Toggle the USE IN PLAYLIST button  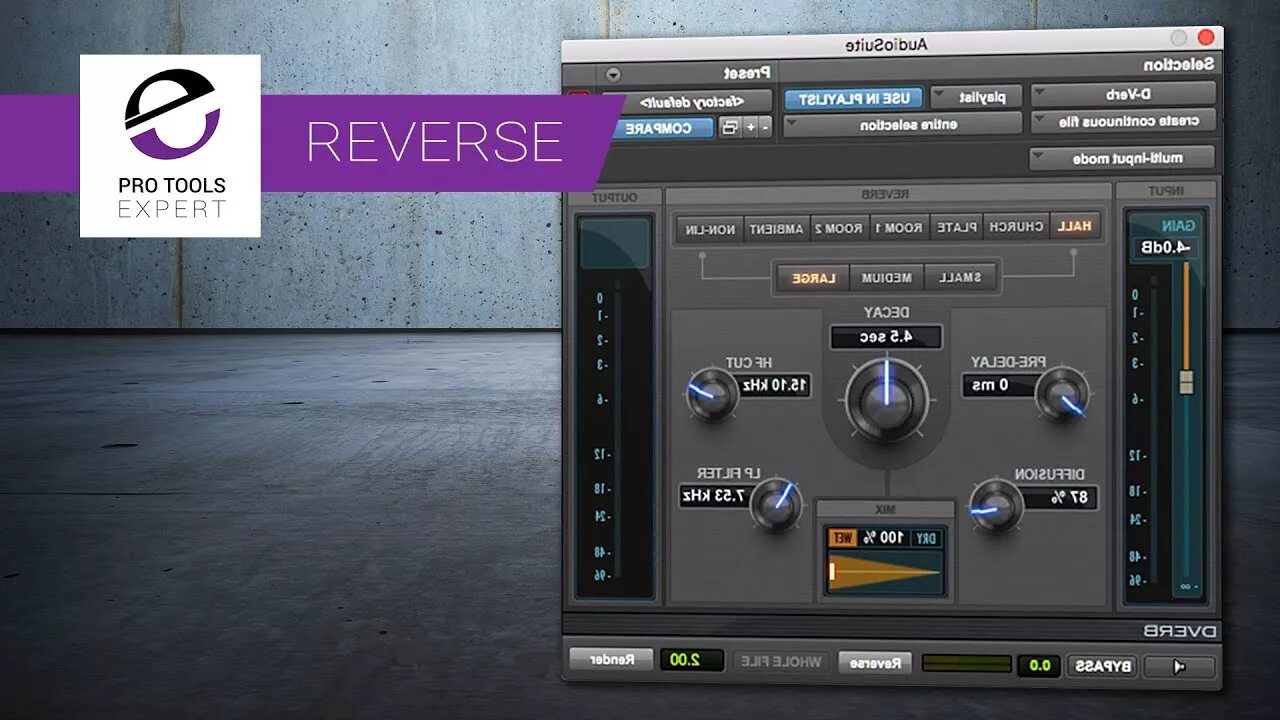[853, 98]
